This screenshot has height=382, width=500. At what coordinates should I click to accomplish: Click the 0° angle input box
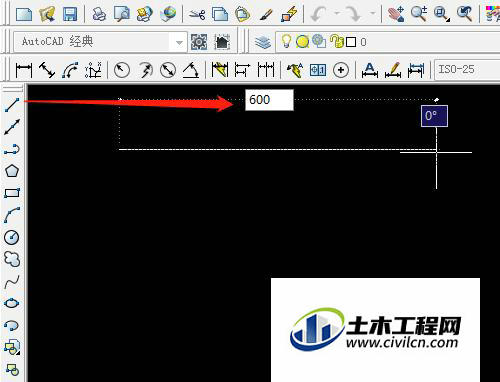tap(434, 116)
